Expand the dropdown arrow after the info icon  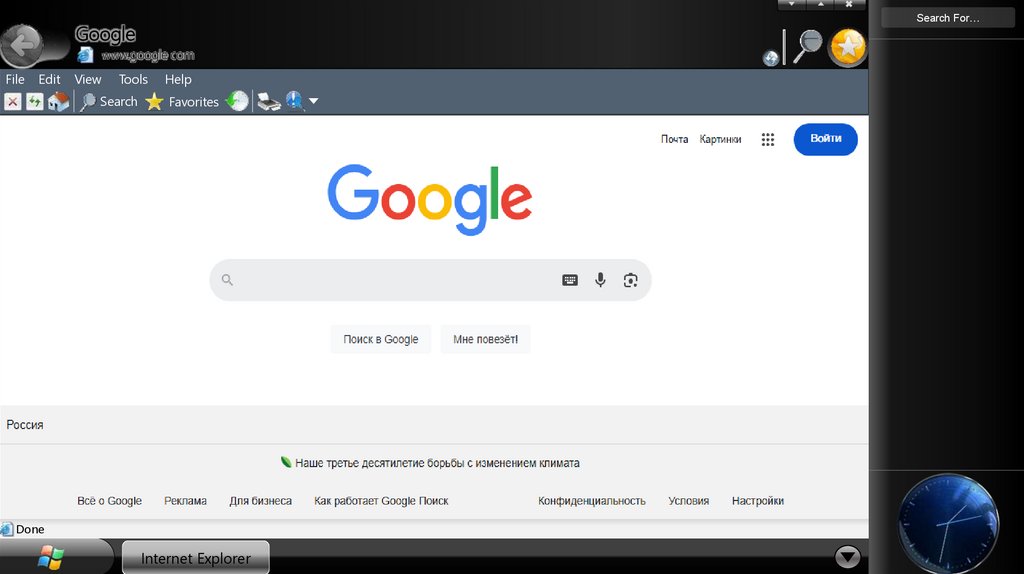point(313,101)
